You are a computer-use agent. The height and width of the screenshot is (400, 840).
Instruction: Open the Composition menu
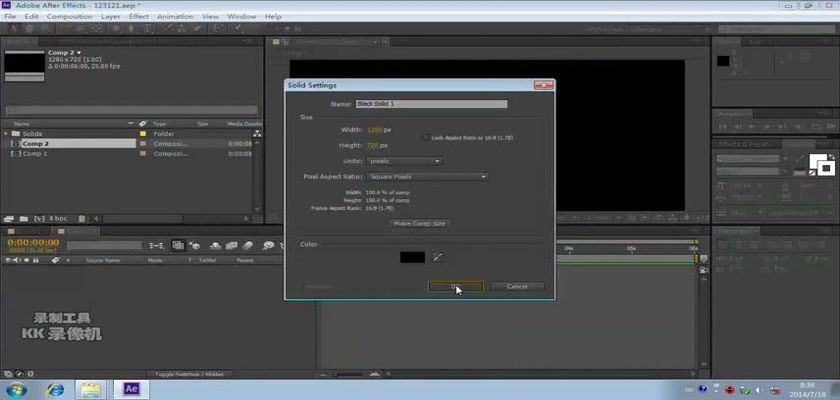(x=70, y=17)
